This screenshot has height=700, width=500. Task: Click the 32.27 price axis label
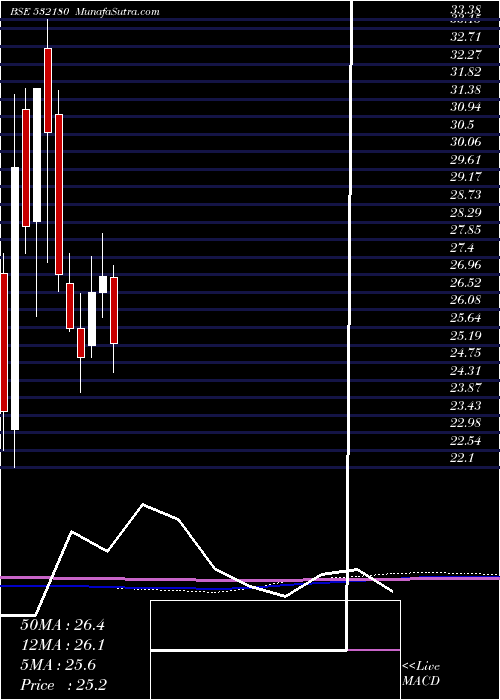466,55
